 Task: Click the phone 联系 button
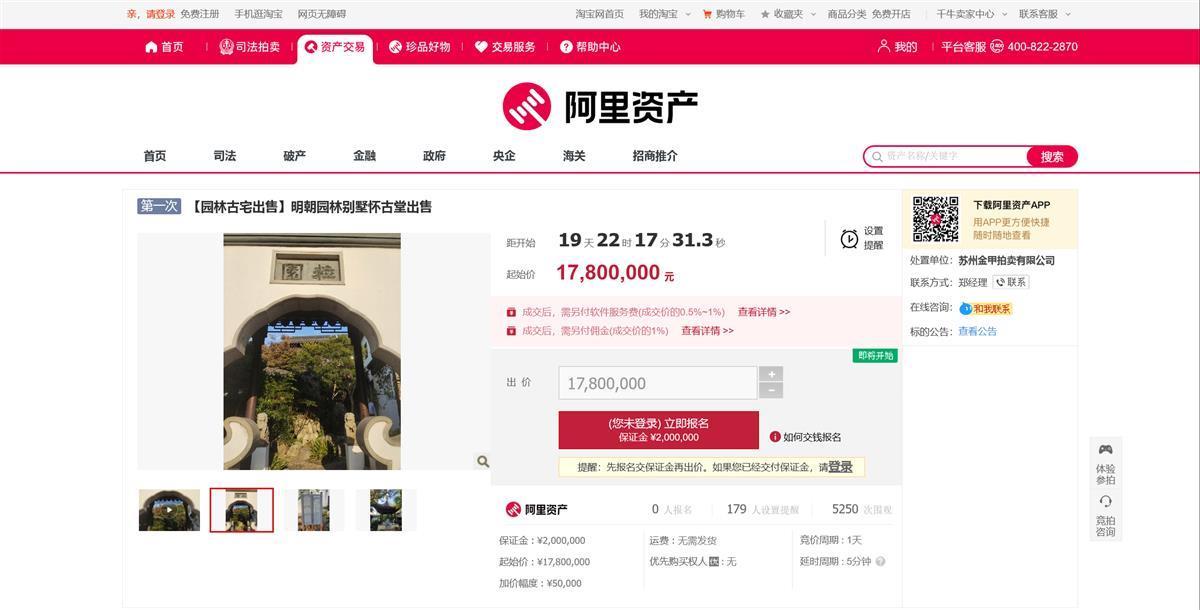1010,283
